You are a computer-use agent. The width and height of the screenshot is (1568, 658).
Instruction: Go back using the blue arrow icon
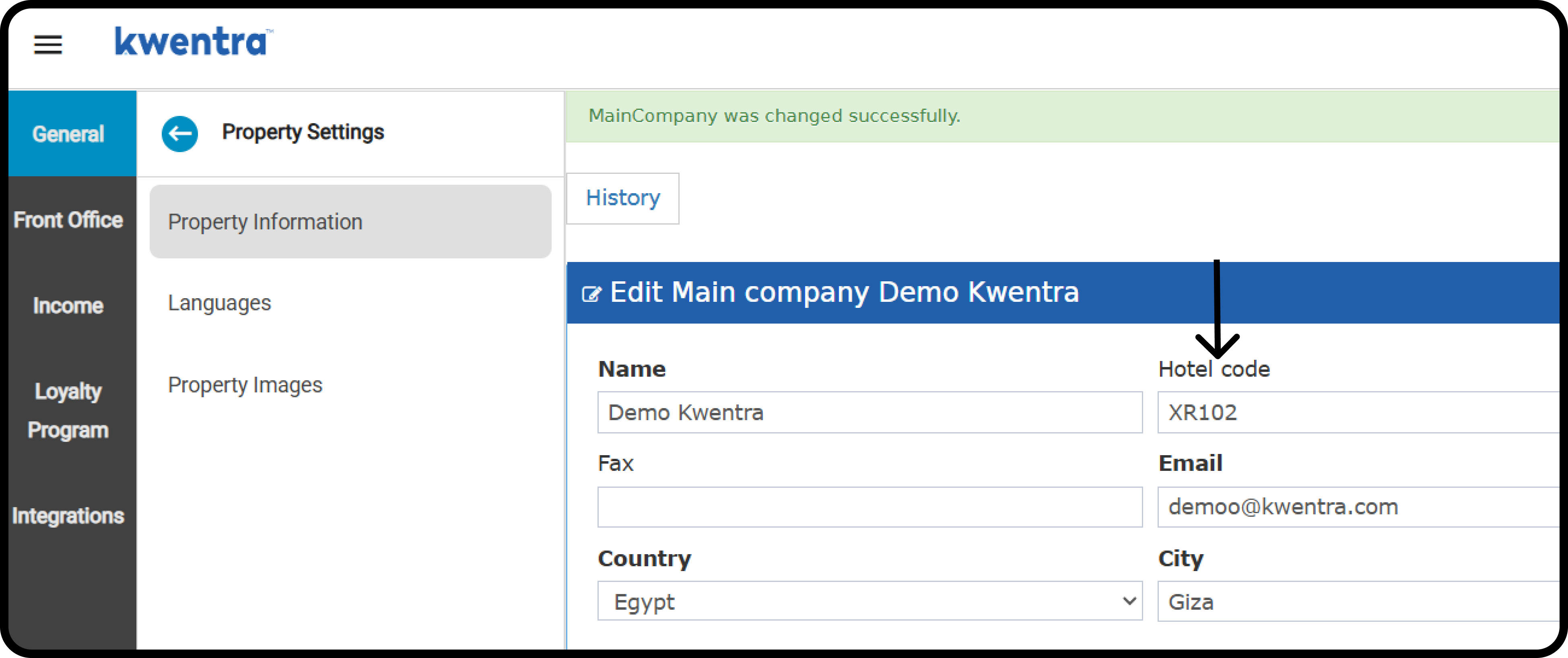(179, 133)
